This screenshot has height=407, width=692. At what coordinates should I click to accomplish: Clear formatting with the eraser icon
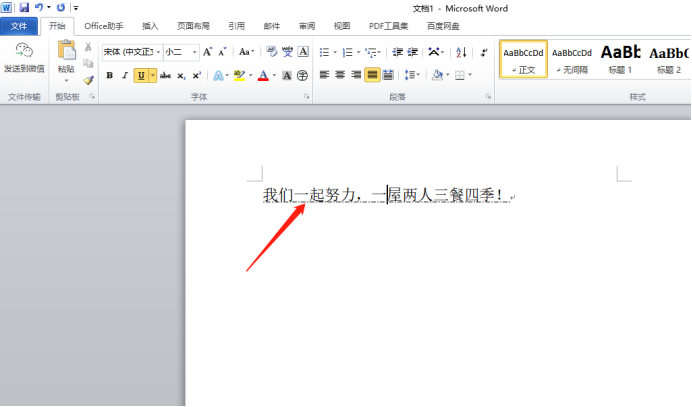271,52
